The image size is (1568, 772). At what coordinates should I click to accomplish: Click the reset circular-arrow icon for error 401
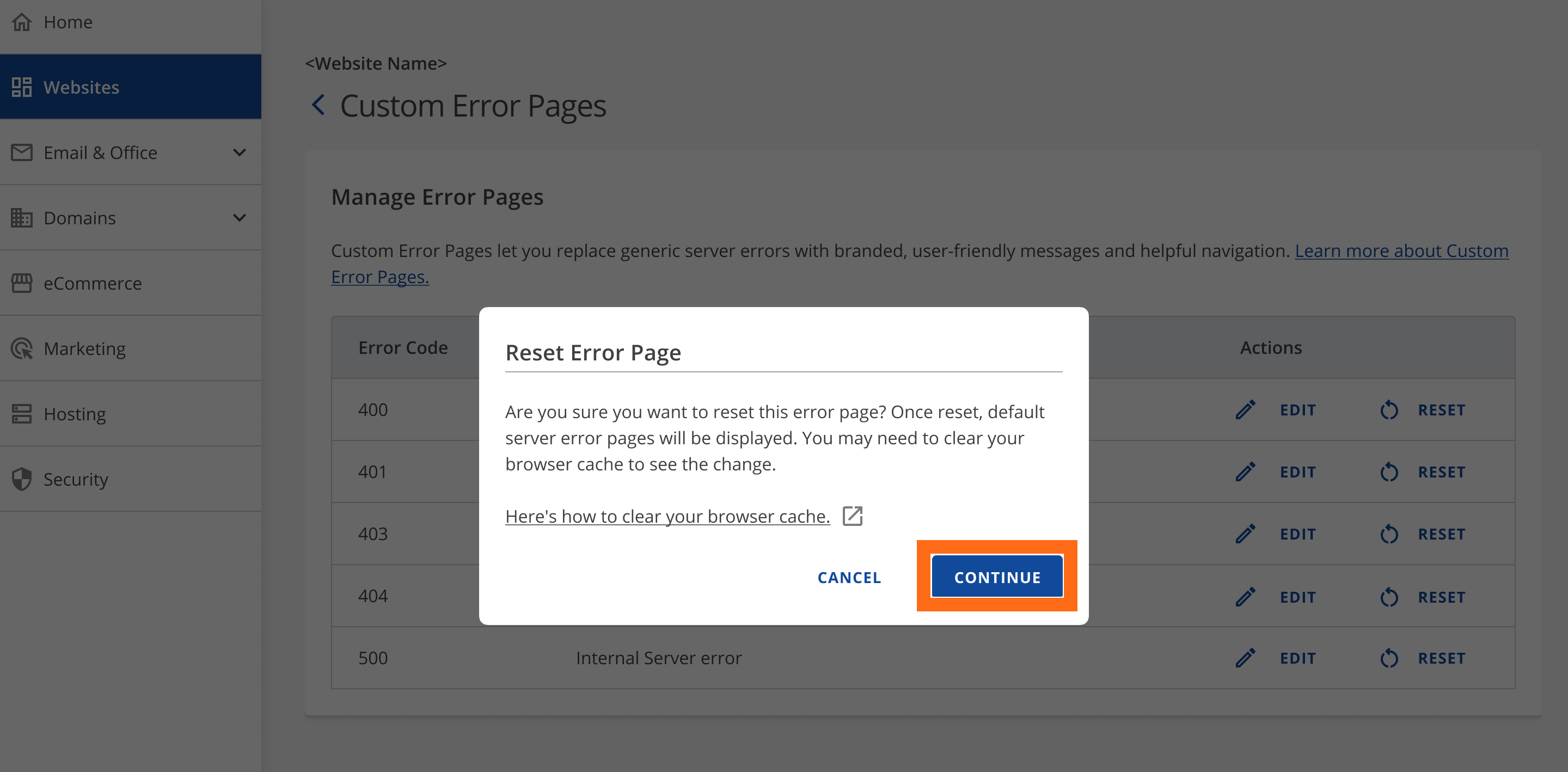(x=1389, y=471)
